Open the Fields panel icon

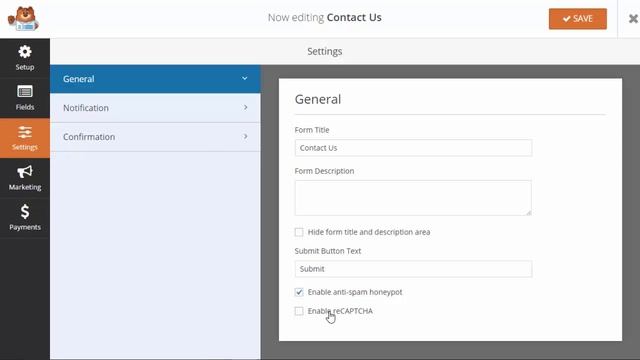(25, 91)
